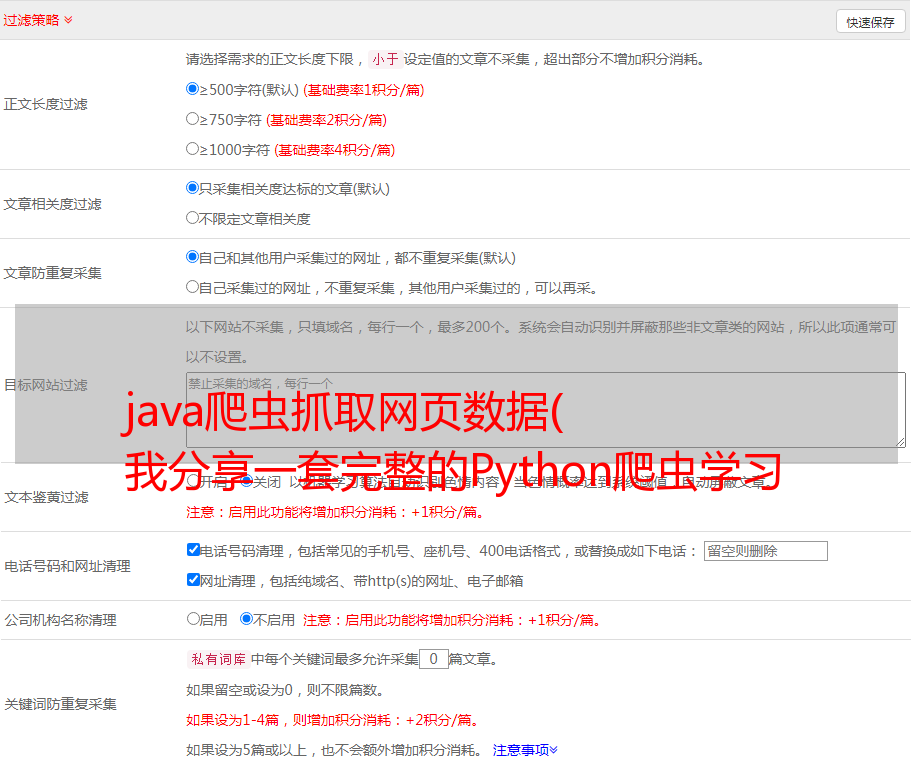The width and height of the screenshot is (912, 768).
Task: Select ≥1000字符 length option
Action: tap(193, 148)
